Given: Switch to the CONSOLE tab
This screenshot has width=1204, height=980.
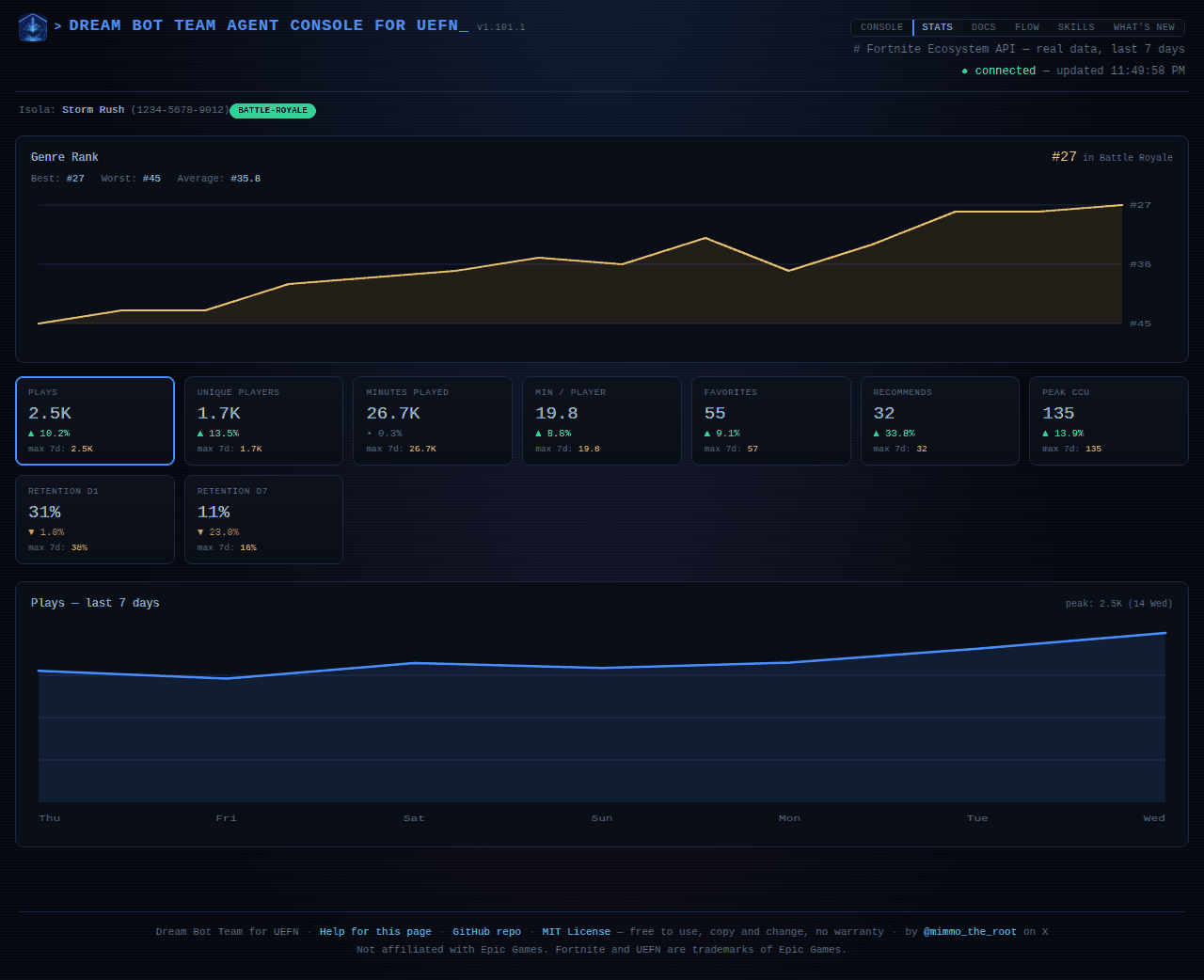Looking at the screenshot, I should pyautogui.click(x=881, y=27).
